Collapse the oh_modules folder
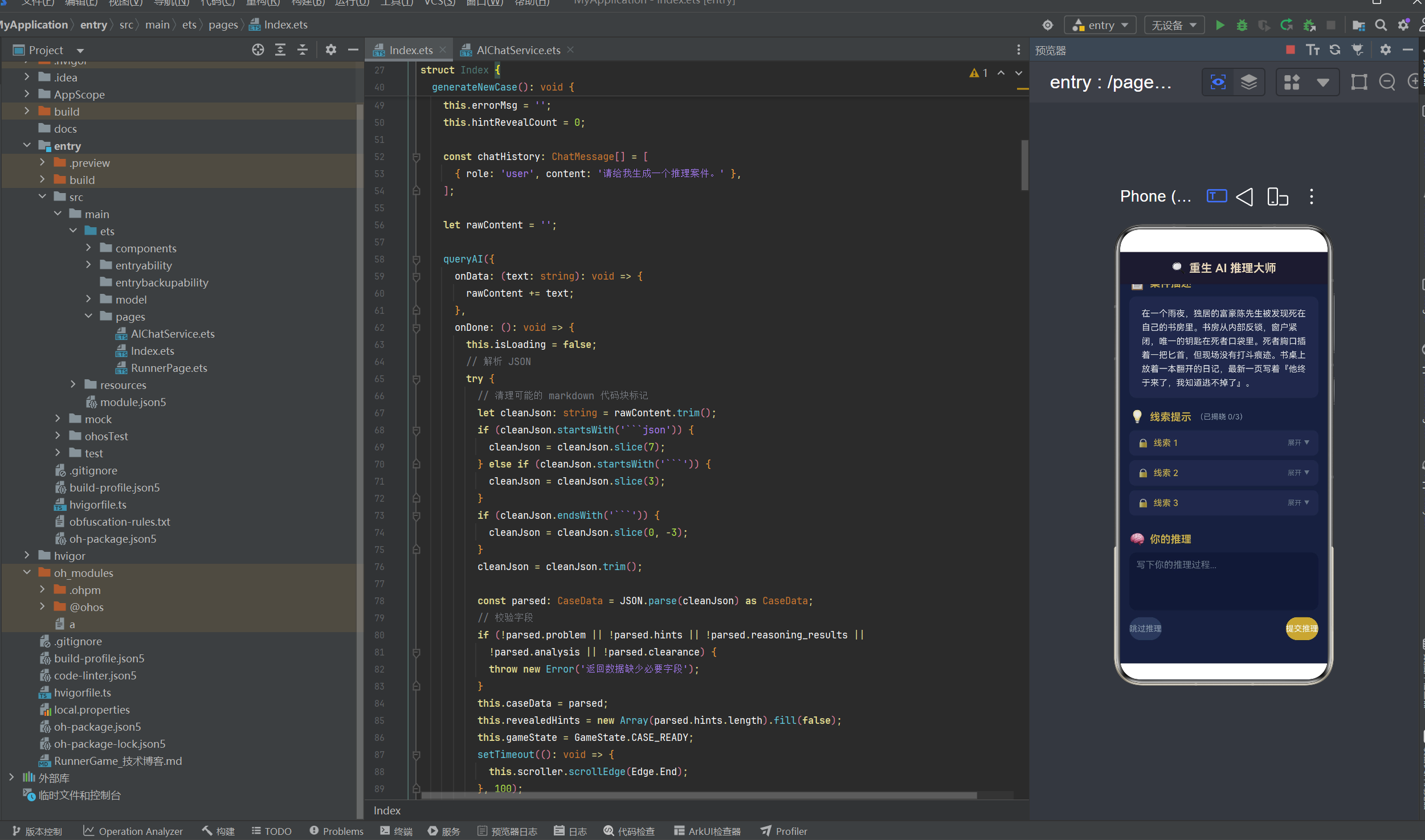 [27, 572]
